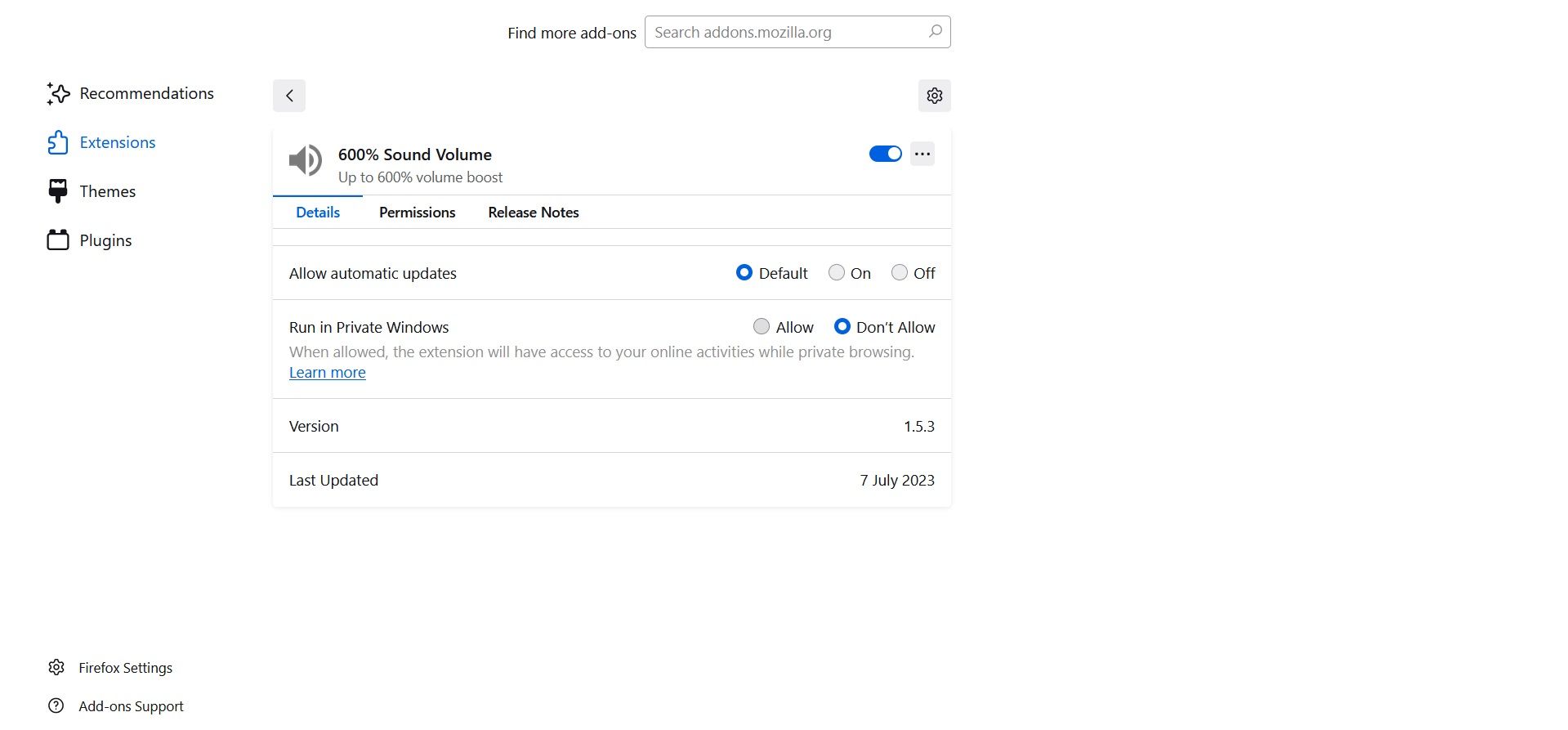The width and height of the screenshot is (1568, 730).
Task: Click the Extensions puzzle piece icon
Action: [57, 142]
